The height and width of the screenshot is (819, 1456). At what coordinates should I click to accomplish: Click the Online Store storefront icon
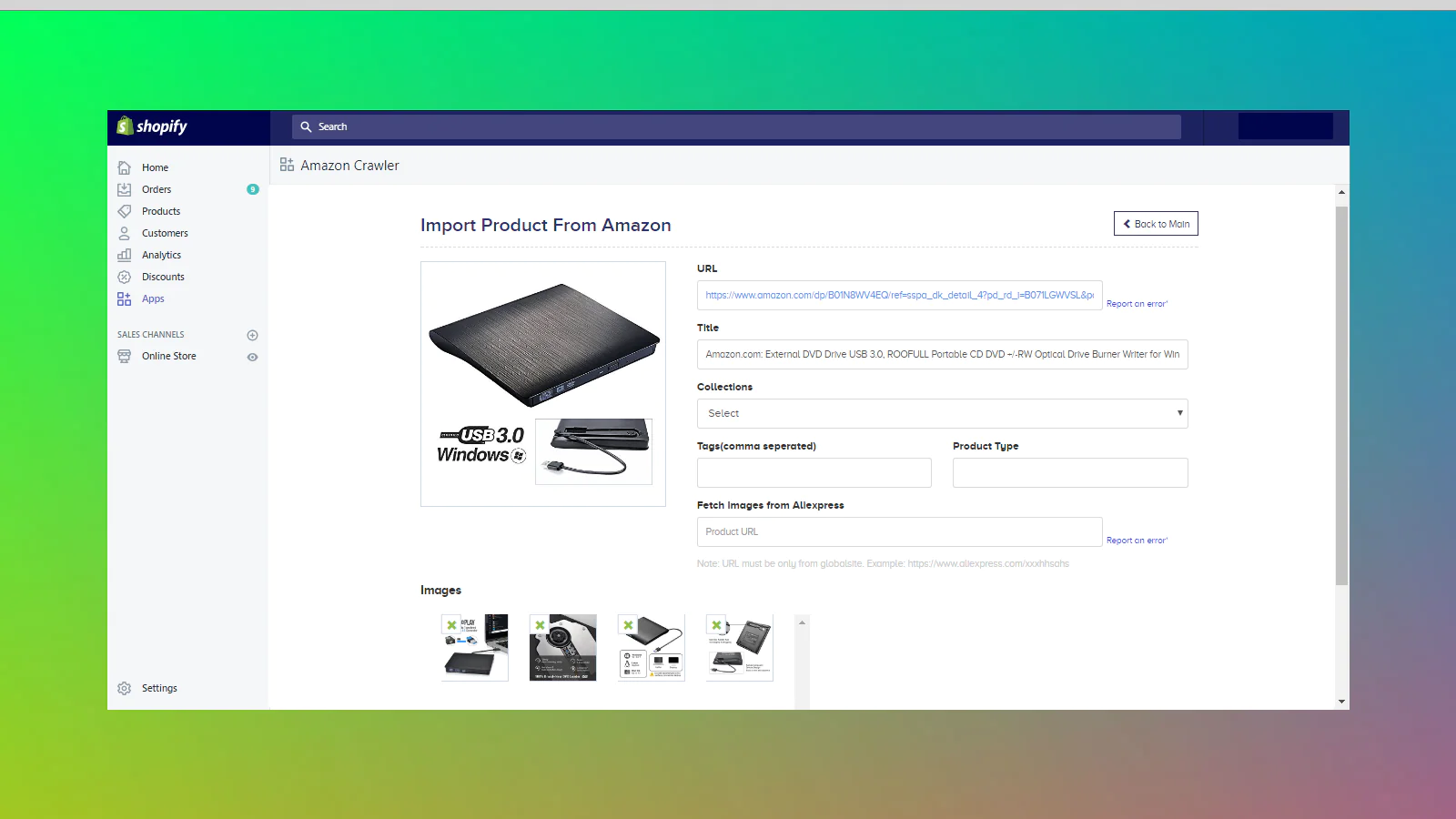pyautogui.click(x=125, y=356)
